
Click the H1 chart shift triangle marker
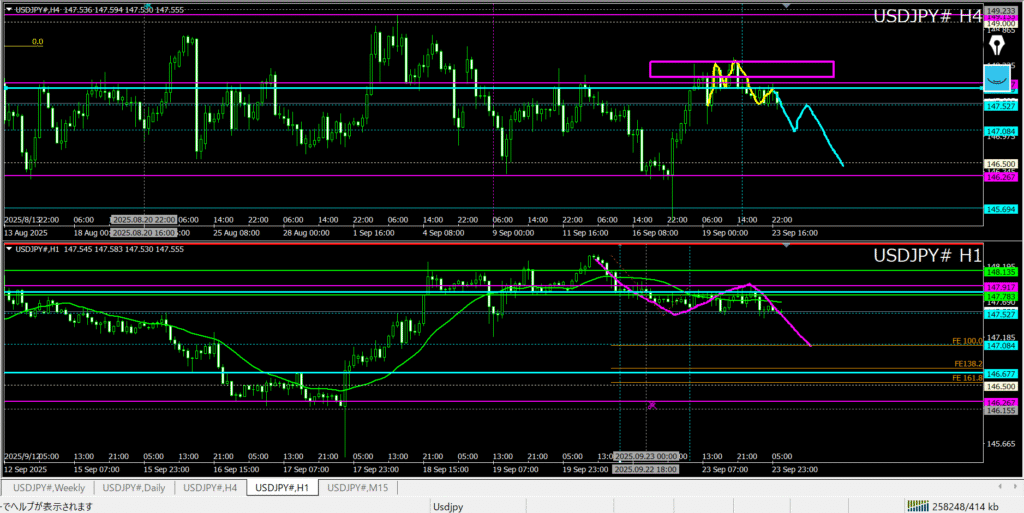pos(787,245)
